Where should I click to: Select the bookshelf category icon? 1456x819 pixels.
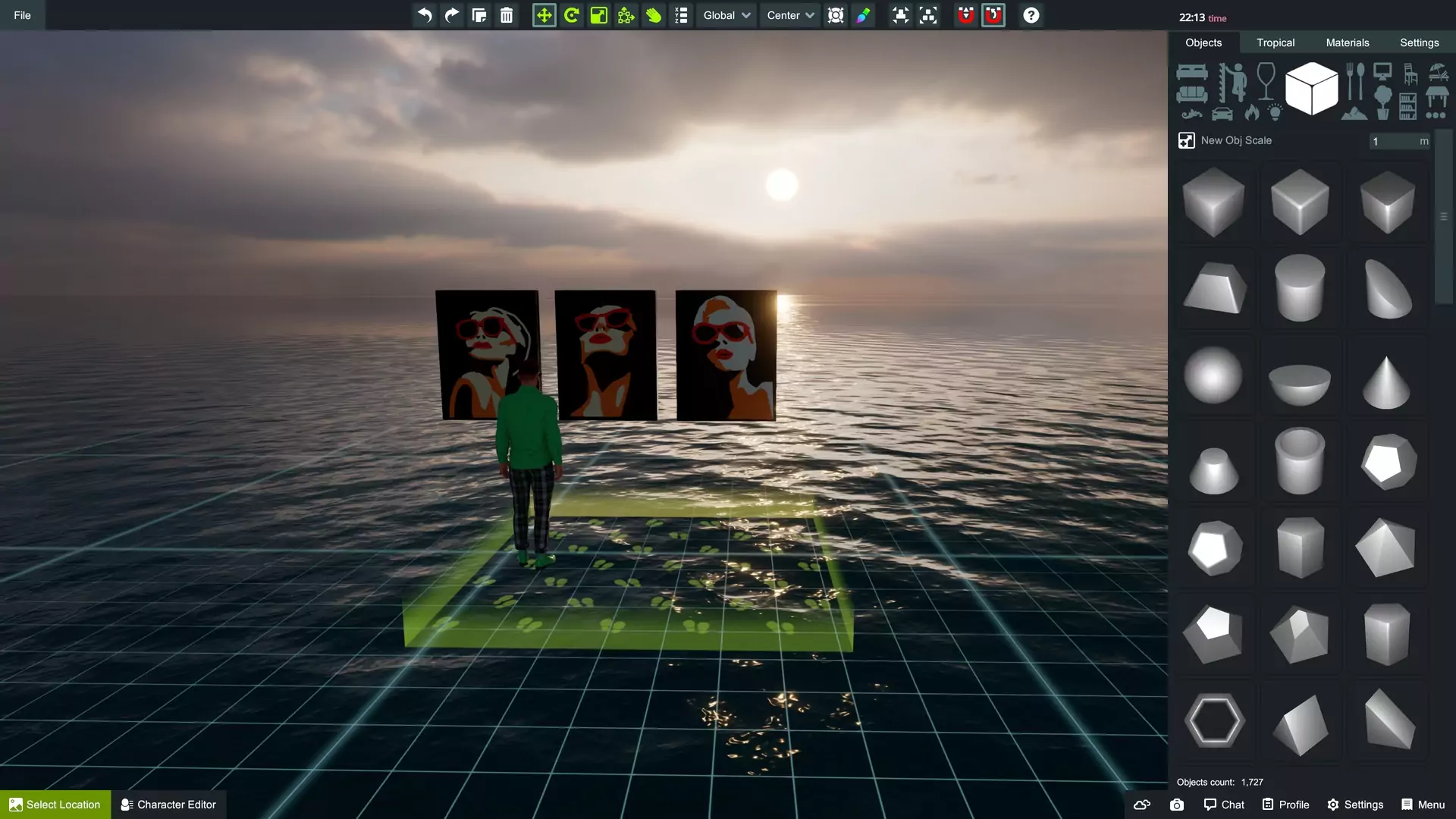tap(1407, 106)
